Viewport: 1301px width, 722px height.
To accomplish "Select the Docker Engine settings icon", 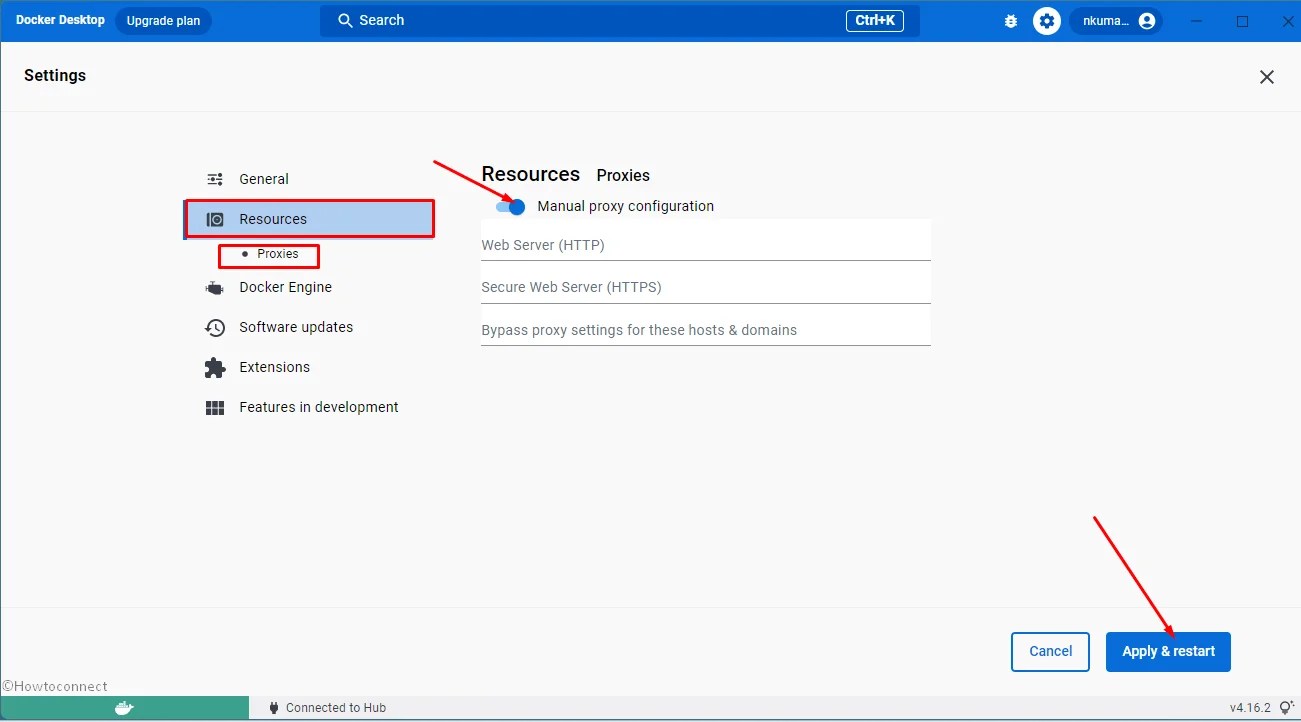I will coord(214,287).
